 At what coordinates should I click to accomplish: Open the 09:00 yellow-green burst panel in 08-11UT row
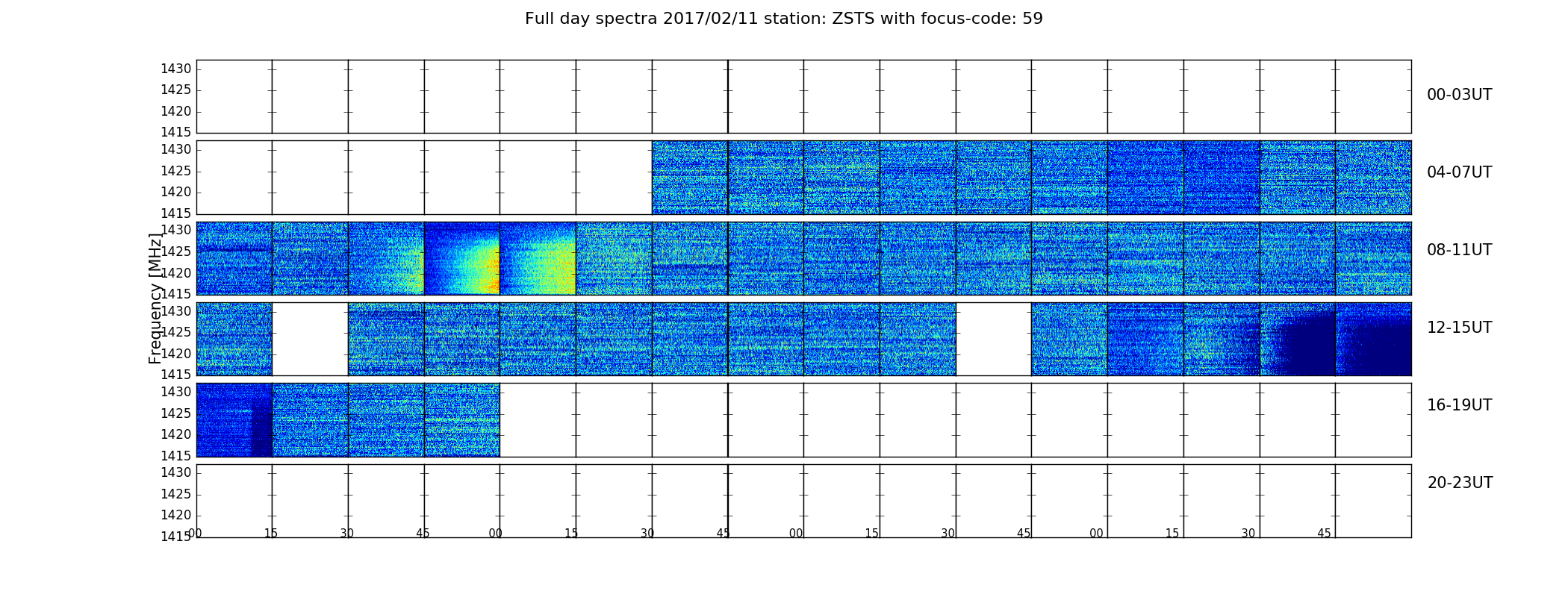click(x=538, y=258)
